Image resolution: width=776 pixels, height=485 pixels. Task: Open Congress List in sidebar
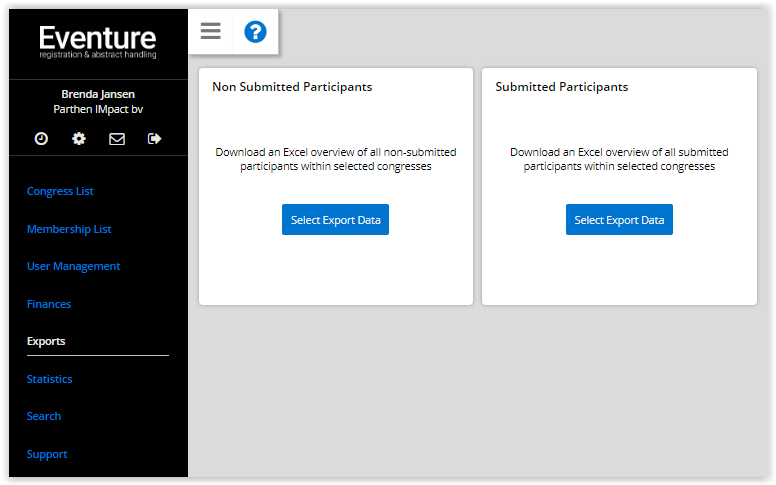(60, 191)
